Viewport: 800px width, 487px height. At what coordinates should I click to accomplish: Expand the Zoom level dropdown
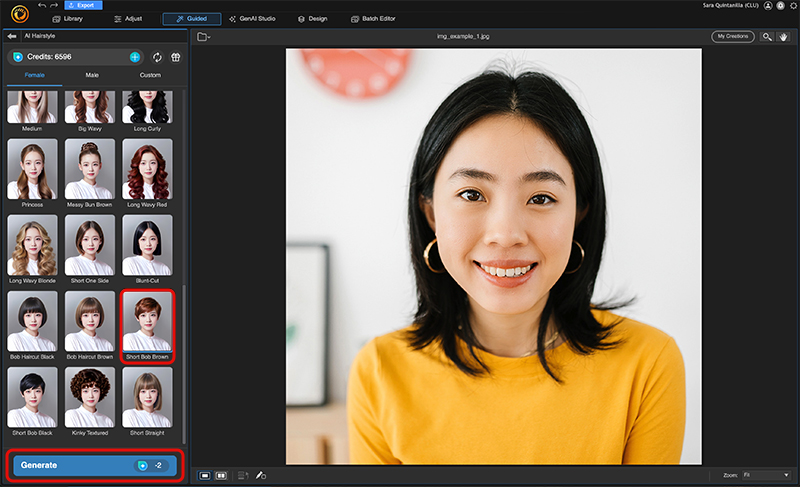coord(768,475)
